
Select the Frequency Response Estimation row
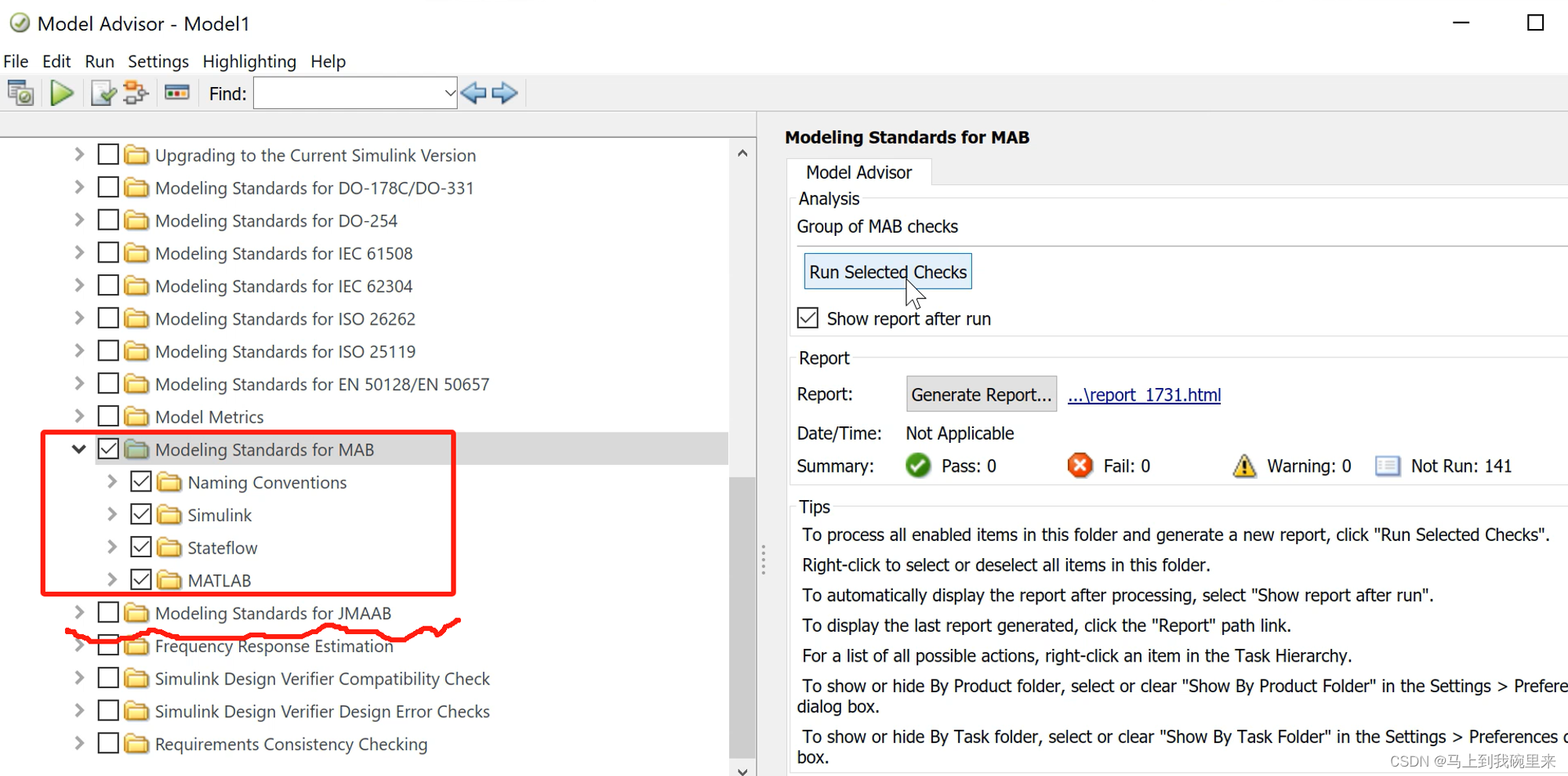tap(274, 646)
